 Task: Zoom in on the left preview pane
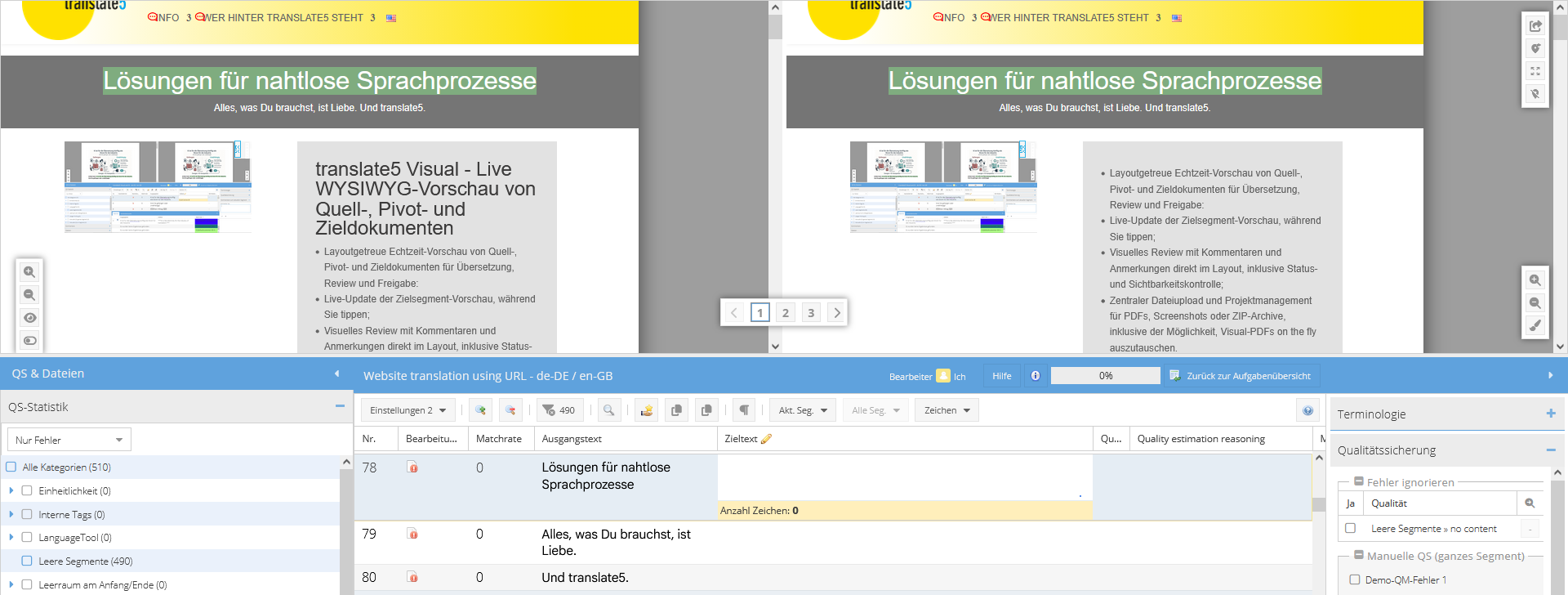point(29,272)
